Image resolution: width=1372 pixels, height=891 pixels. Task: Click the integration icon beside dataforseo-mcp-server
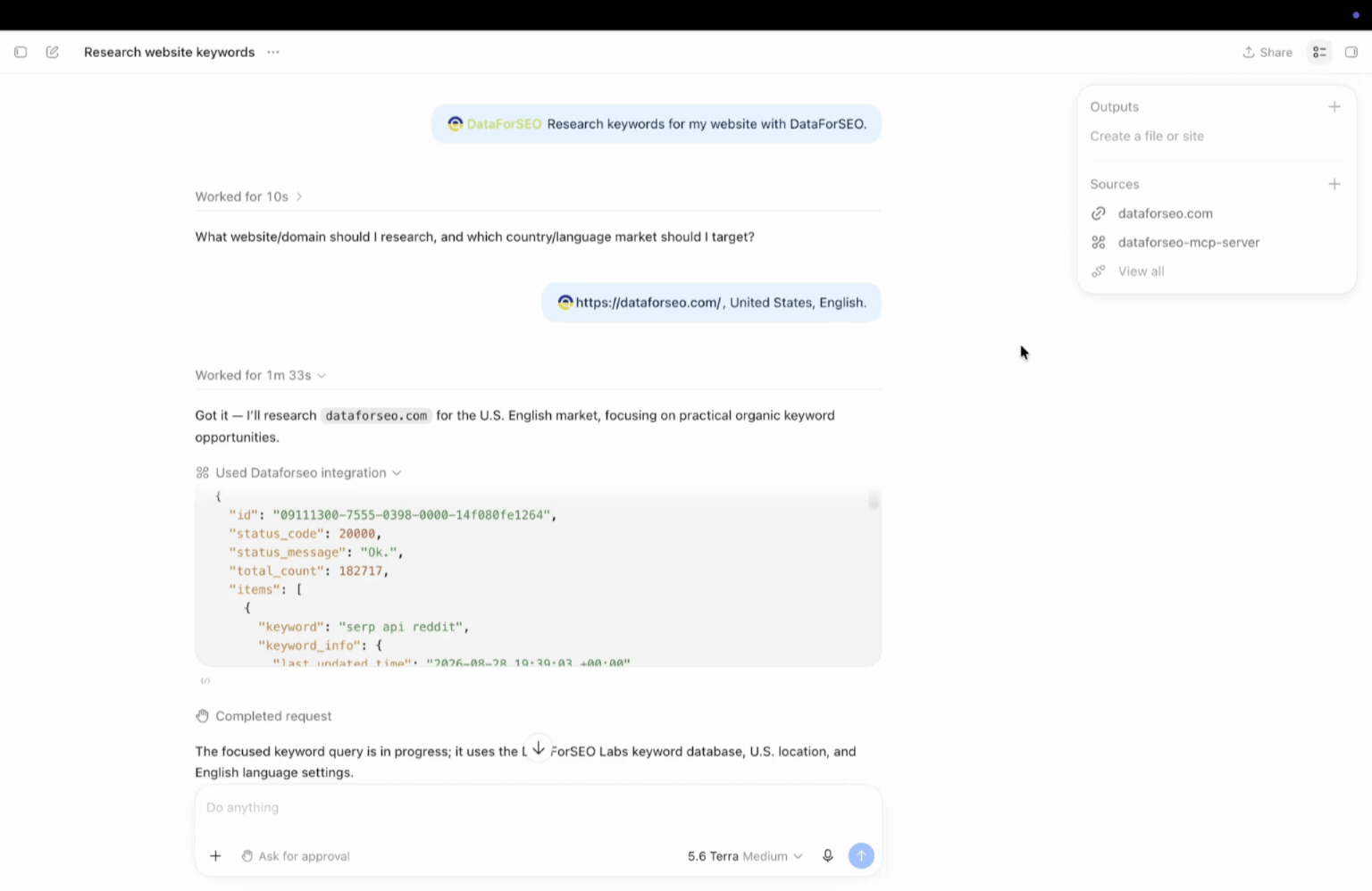coord(1099,242)
